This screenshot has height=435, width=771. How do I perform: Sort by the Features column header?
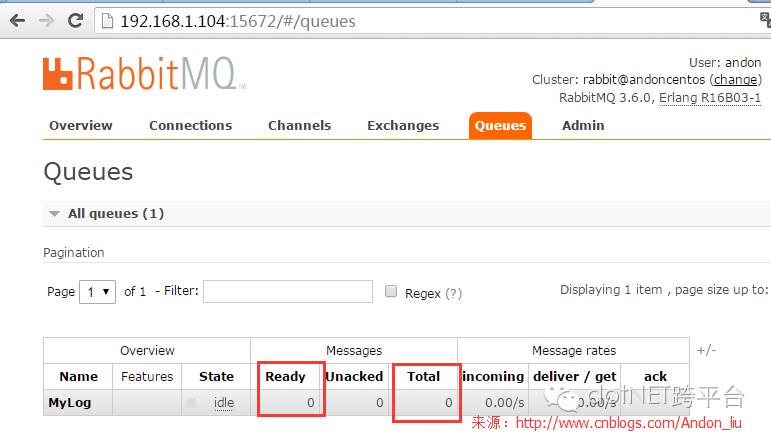pyautogui.click(x=147, y=377)
